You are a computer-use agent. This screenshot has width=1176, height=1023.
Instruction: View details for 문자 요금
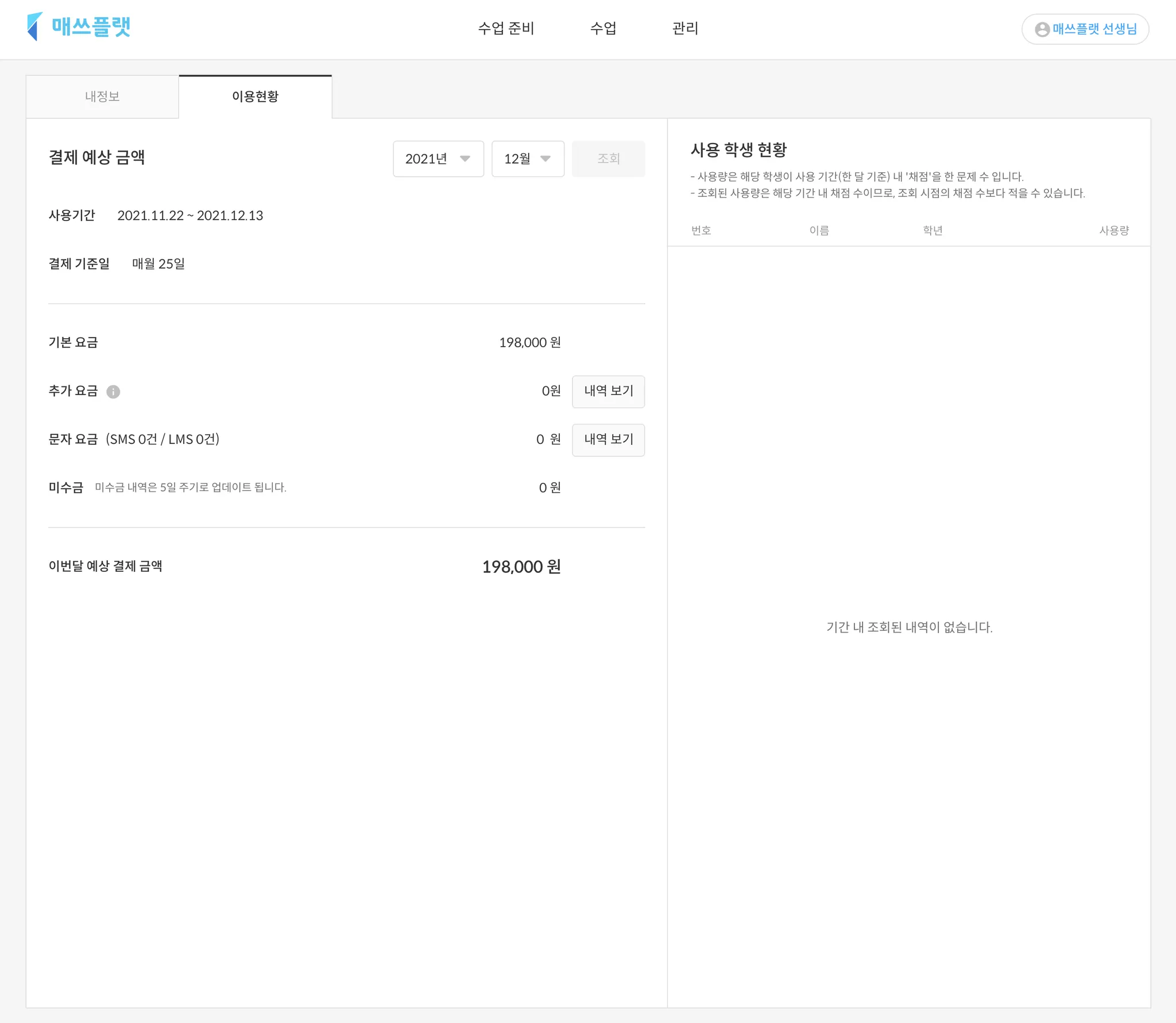pyautogui.click(x=608, y=440)
